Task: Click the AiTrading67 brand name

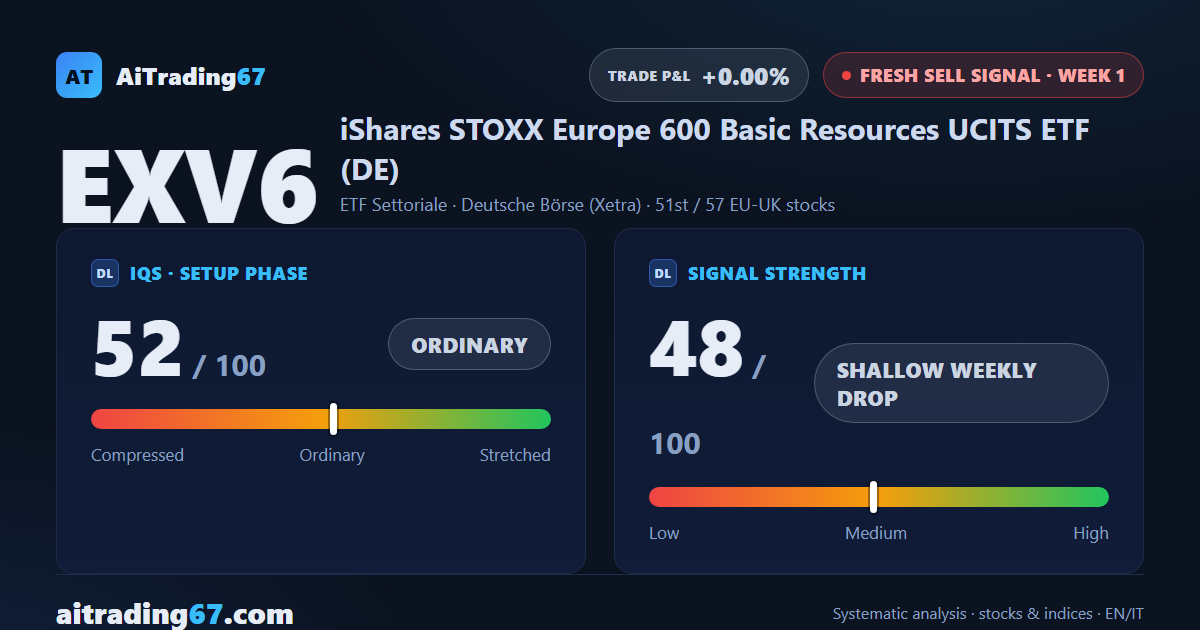Action: 191,76
